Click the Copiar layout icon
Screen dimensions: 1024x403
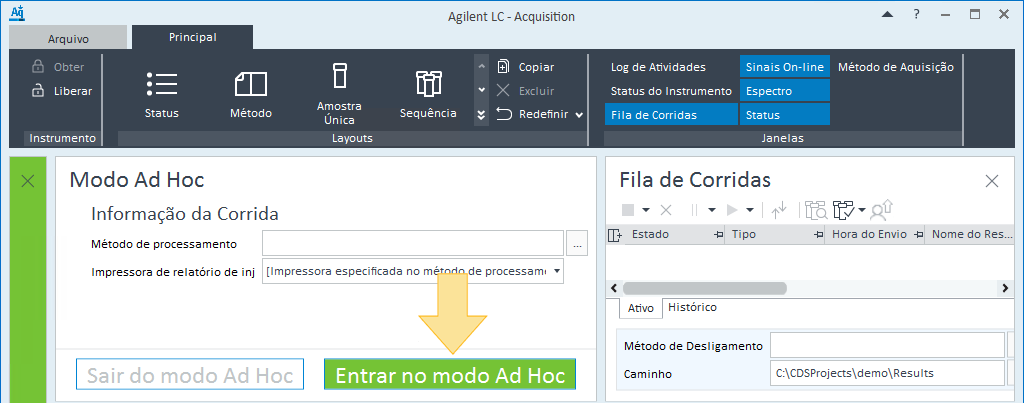coord(503,67)
